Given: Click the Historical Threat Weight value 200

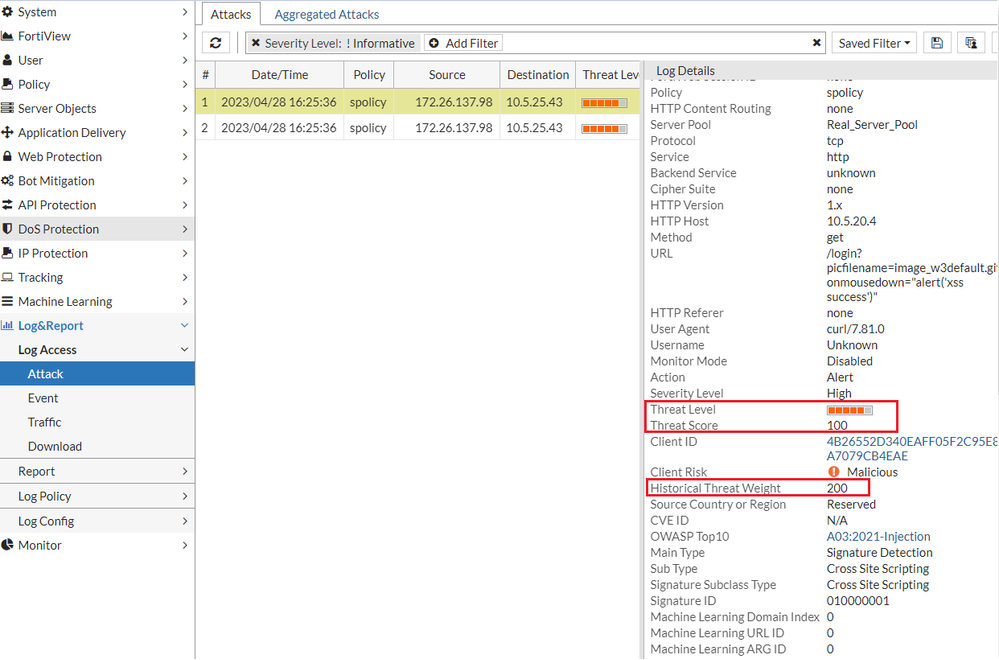Looking at the screenshot, I should click(x=837, y=488).
